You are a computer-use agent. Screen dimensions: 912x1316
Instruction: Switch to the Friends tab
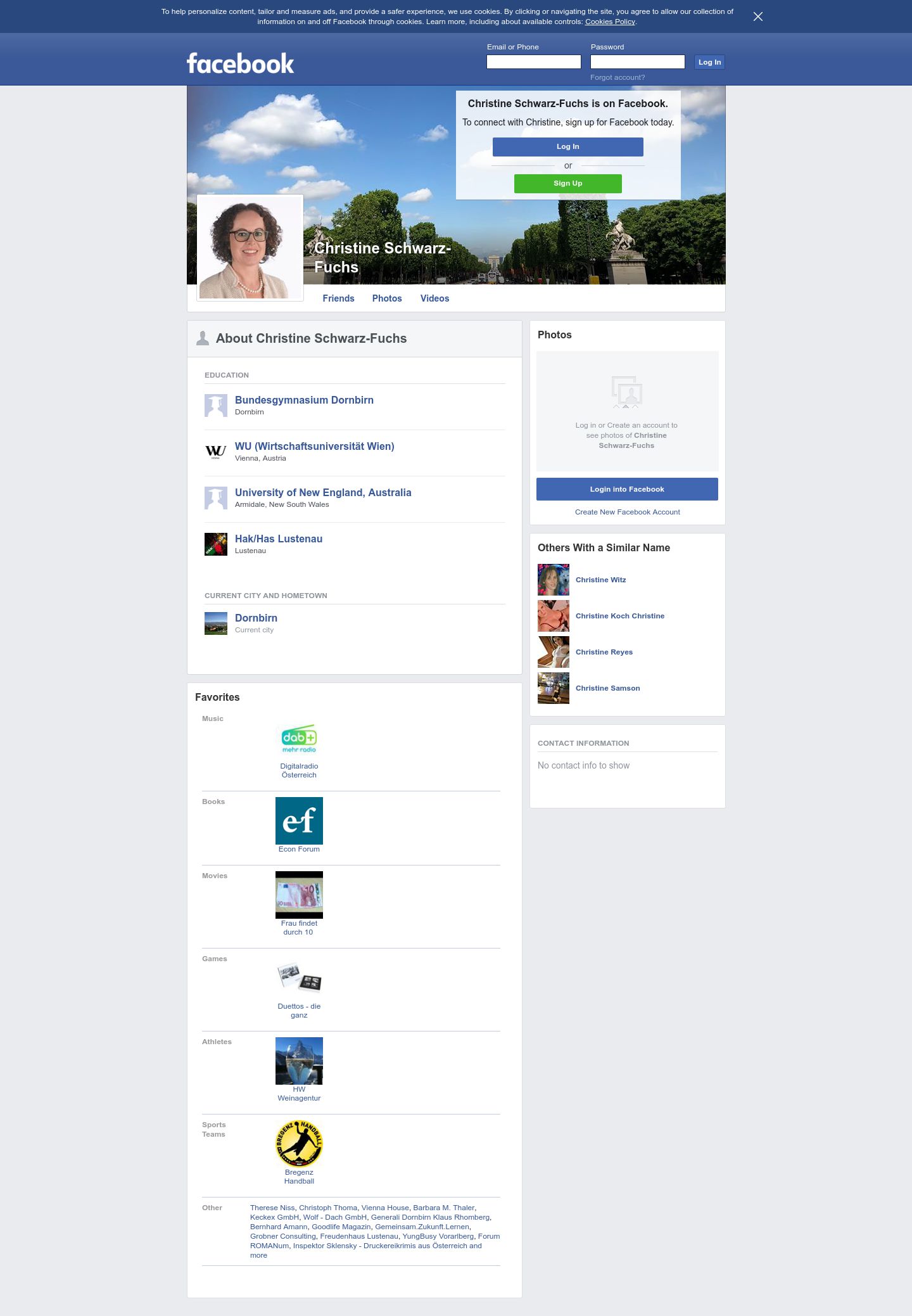point(338,298)
